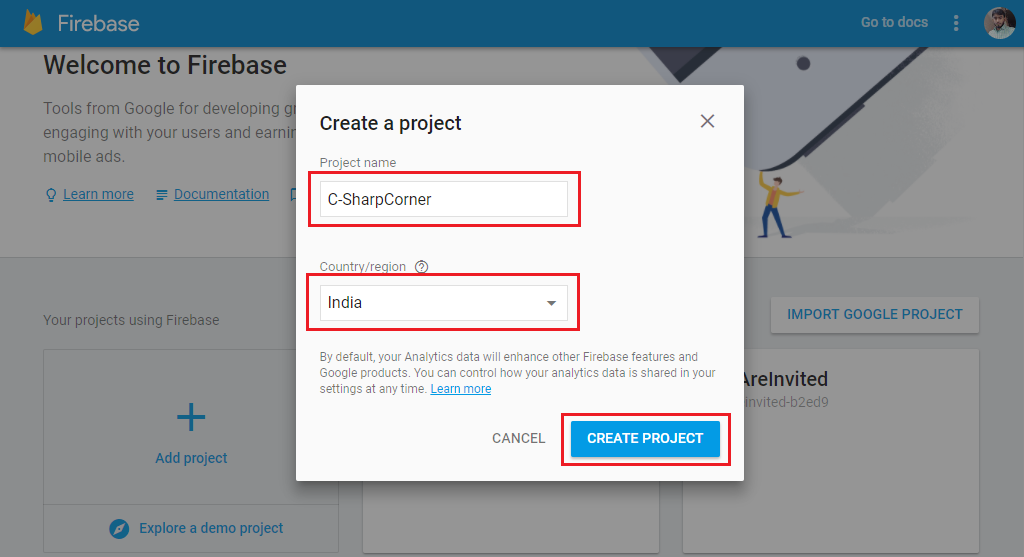The image size is (1024, 557).
Task: Click the IMPORT GOOGLE PROJECT button
Action: coord(874,315)
